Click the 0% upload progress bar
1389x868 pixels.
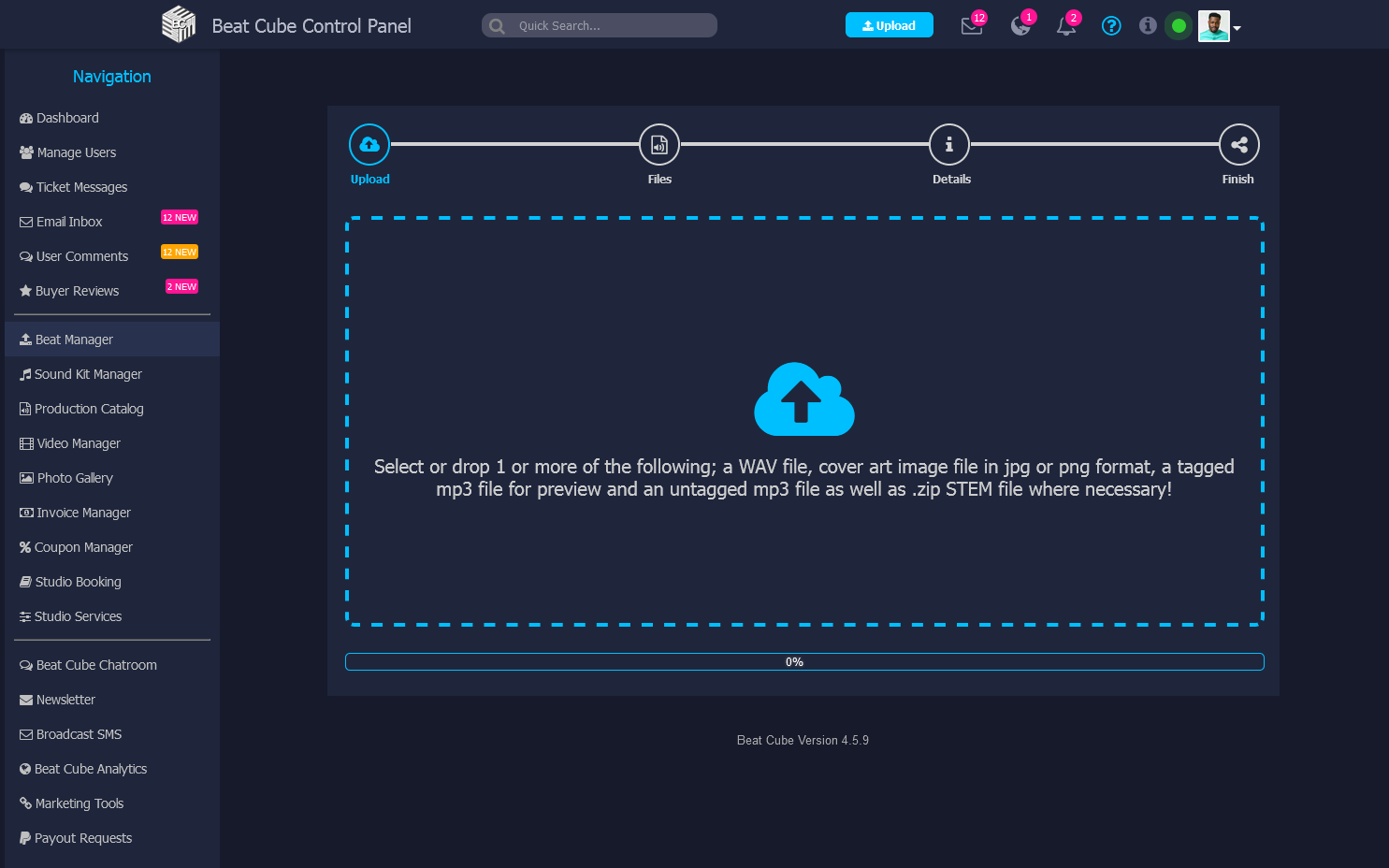(x=804, y=662)
